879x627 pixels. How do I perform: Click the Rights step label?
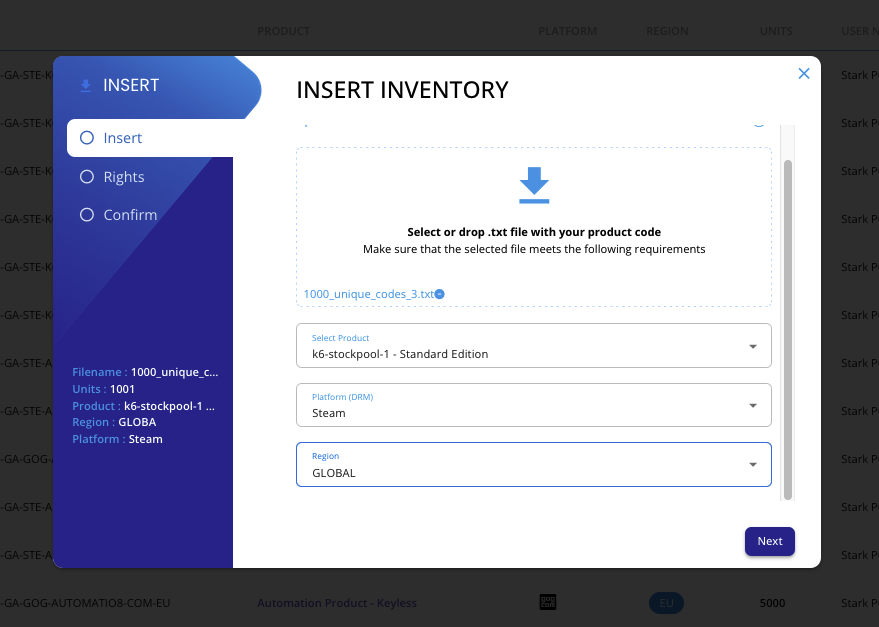tap(124, 177)
